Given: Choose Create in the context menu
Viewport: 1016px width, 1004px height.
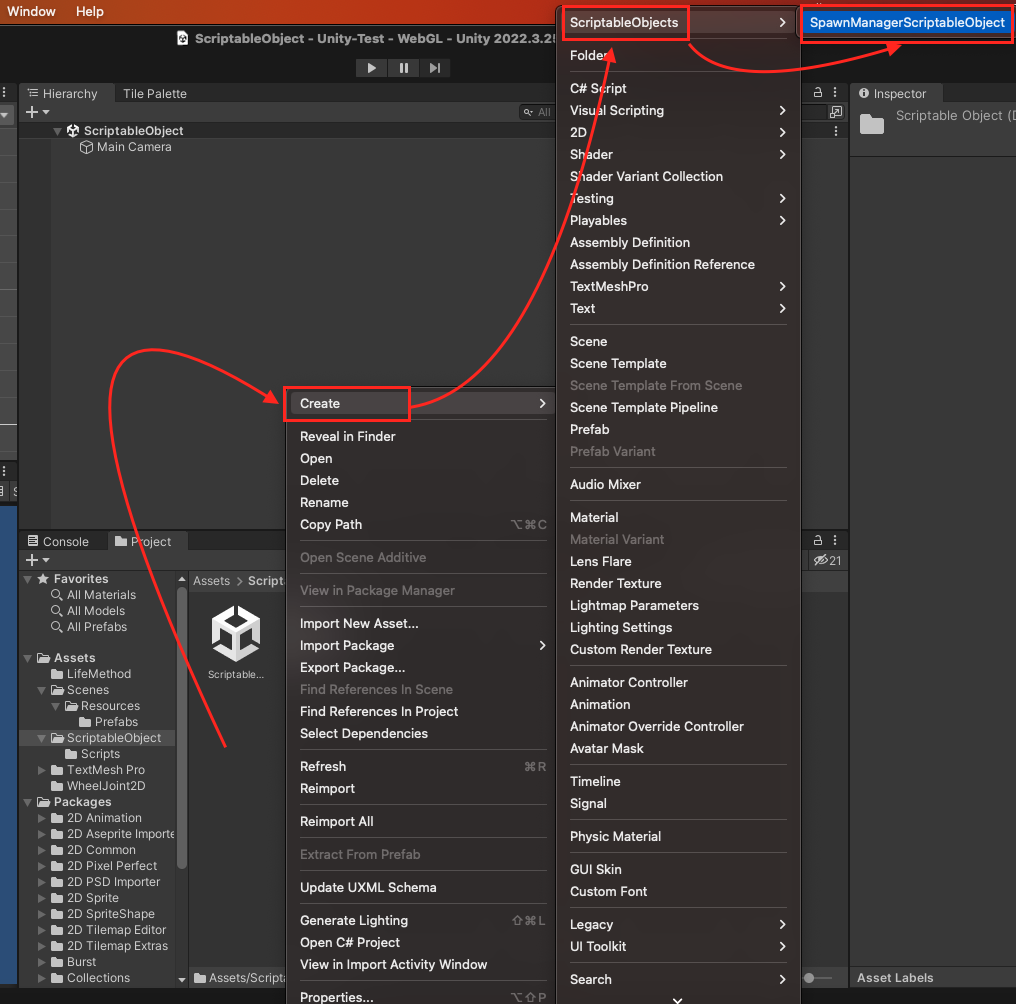Looking at the screenshot, I should pos(420,403).
